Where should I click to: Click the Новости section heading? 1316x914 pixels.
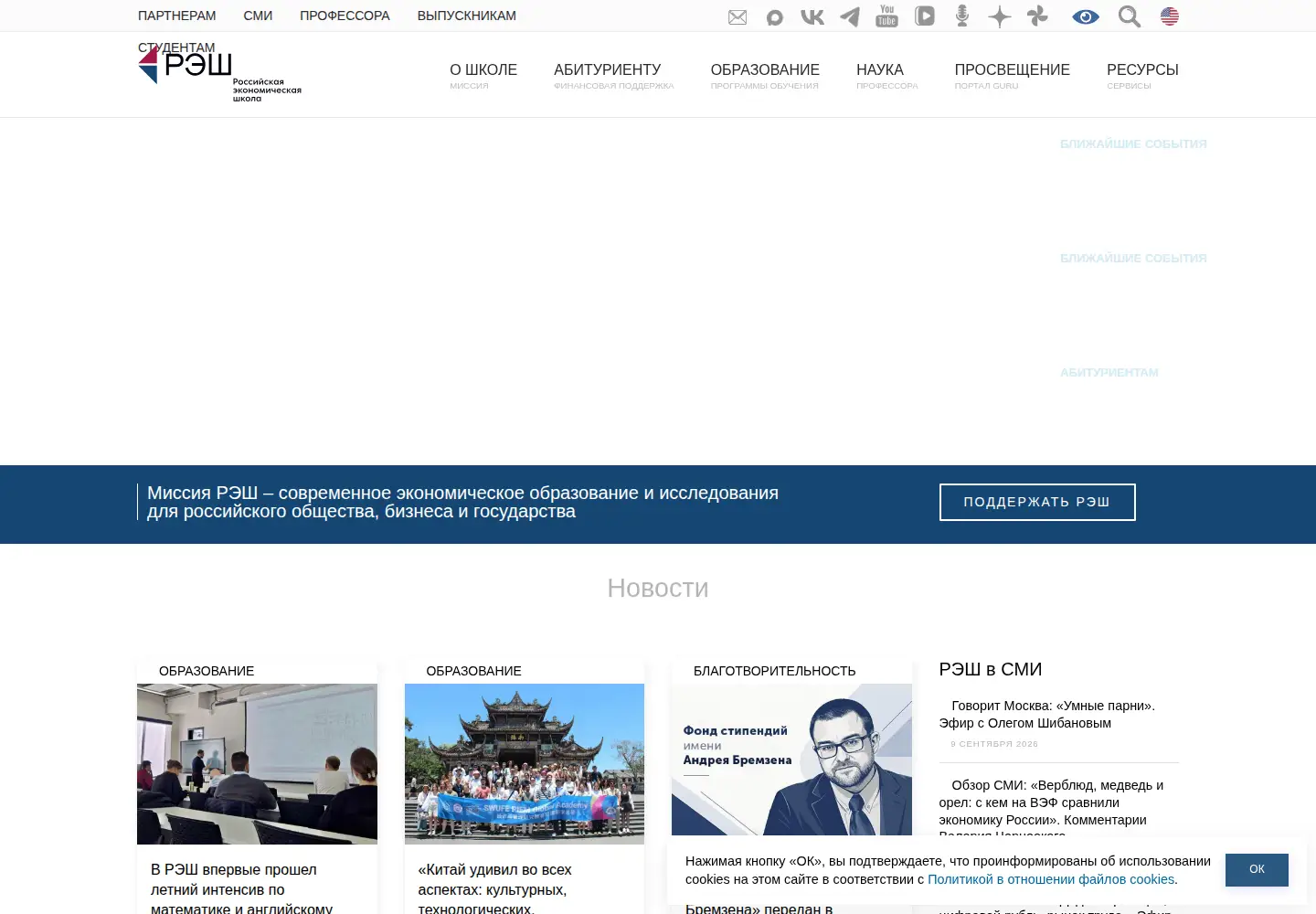[x=658, y=588]
